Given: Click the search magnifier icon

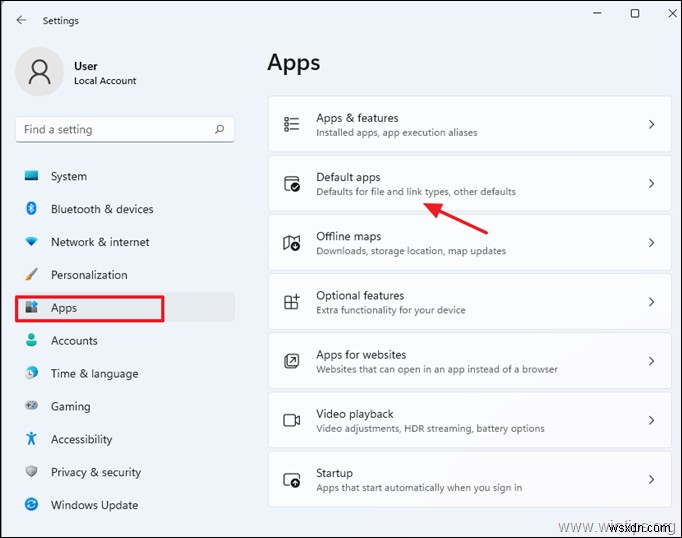Looking at the screenshot, I should click(x=220, y=129).
